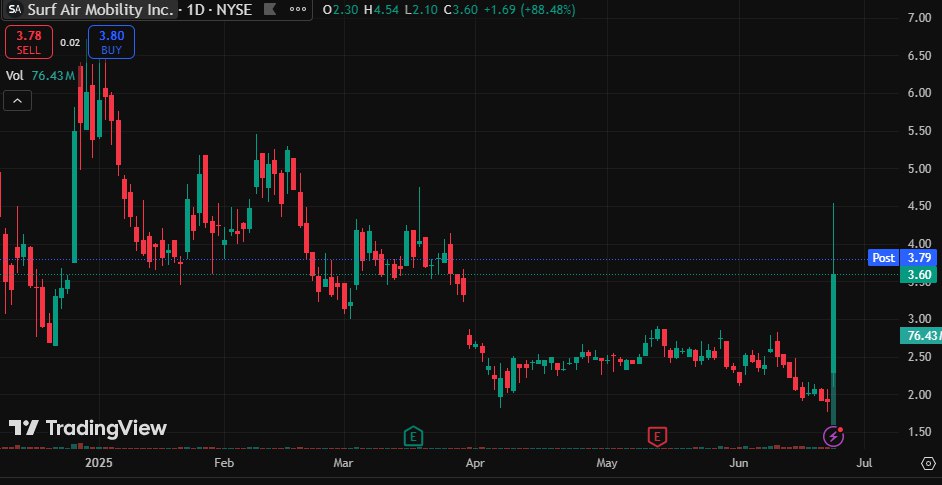Click the 4.50 price axis label
The width and height of the screenshot is (942, 485).
pos(919,206)
